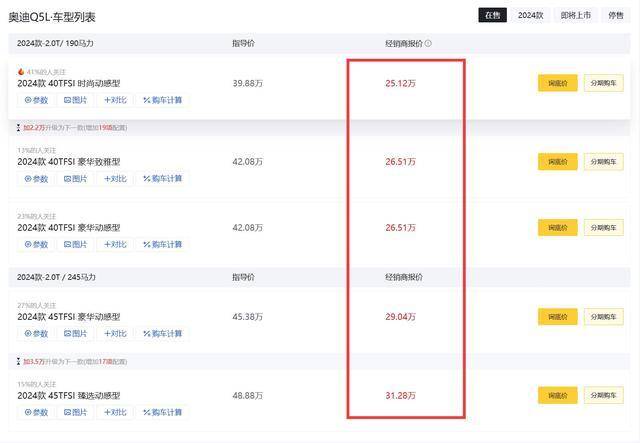Open 参数 for 45TFSI 臻选动感型

[36, 412]
